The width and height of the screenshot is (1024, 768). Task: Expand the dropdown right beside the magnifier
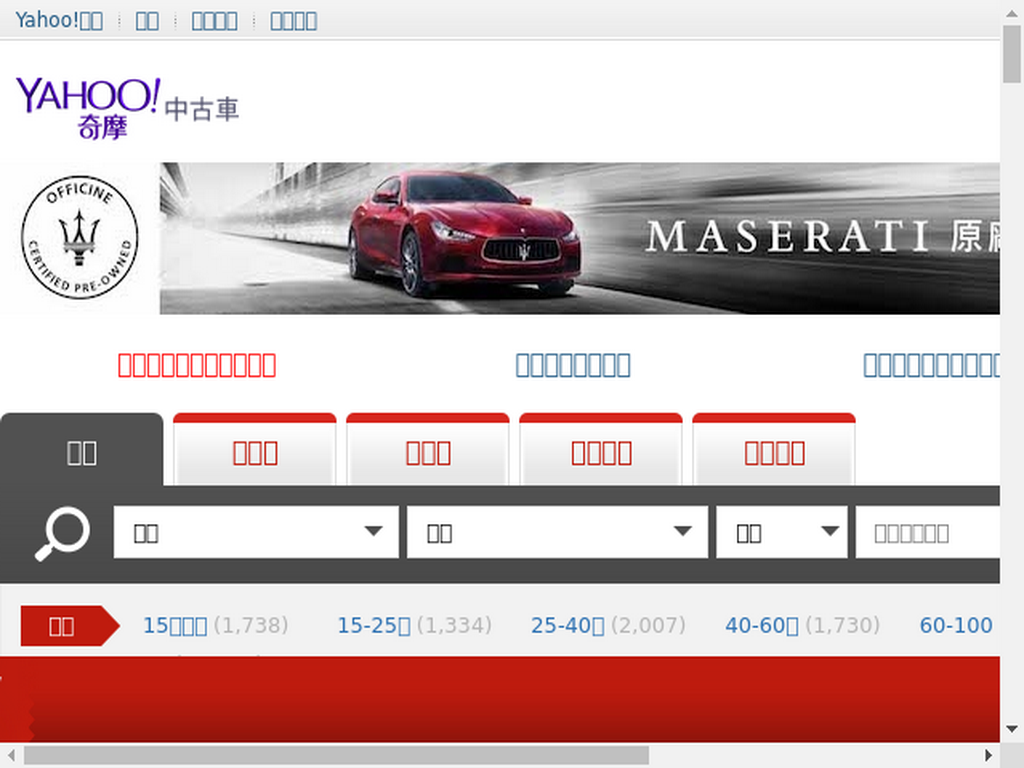point(256,532)
